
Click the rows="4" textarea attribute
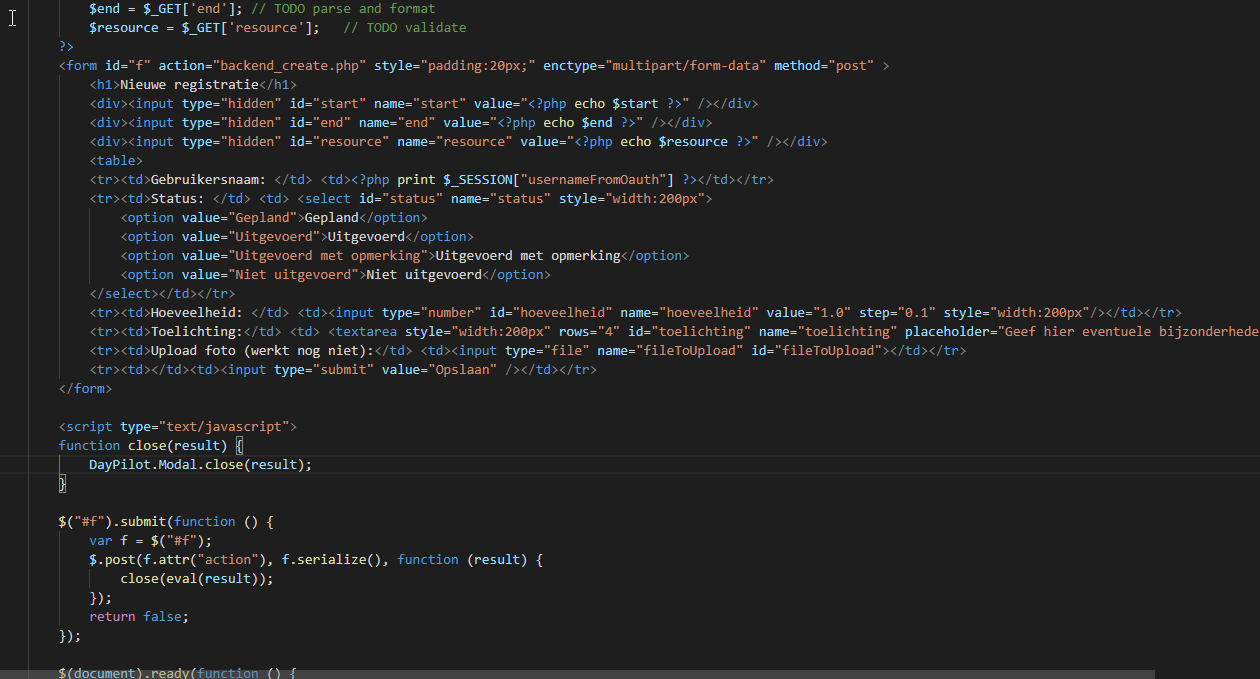coord(589,331)
